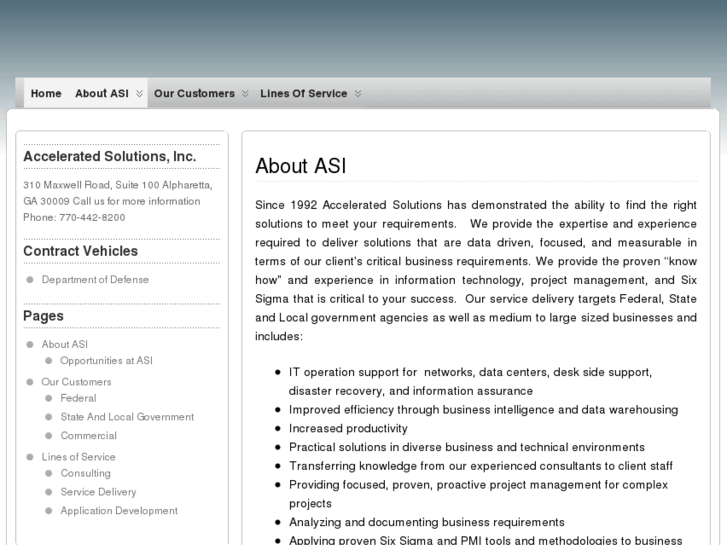727x545 pixels.
Task: Open the Commercial customers link
Action: 89,436
